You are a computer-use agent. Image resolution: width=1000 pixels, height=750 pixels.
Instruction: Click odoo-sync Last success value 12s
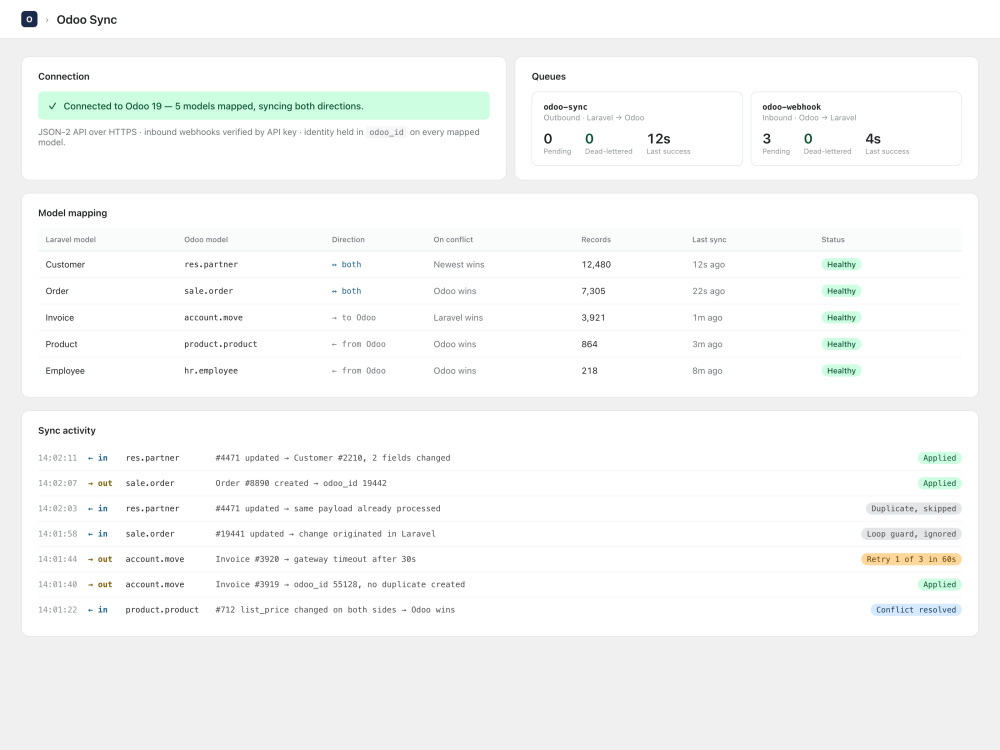point(658,139)
